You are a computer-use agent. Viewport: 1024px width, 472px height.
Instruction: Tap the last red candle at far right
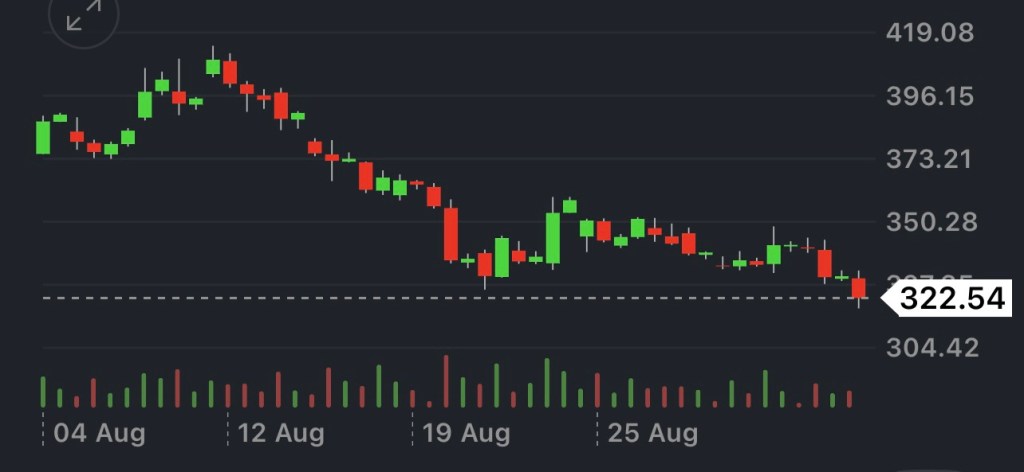tap(858, 288)
